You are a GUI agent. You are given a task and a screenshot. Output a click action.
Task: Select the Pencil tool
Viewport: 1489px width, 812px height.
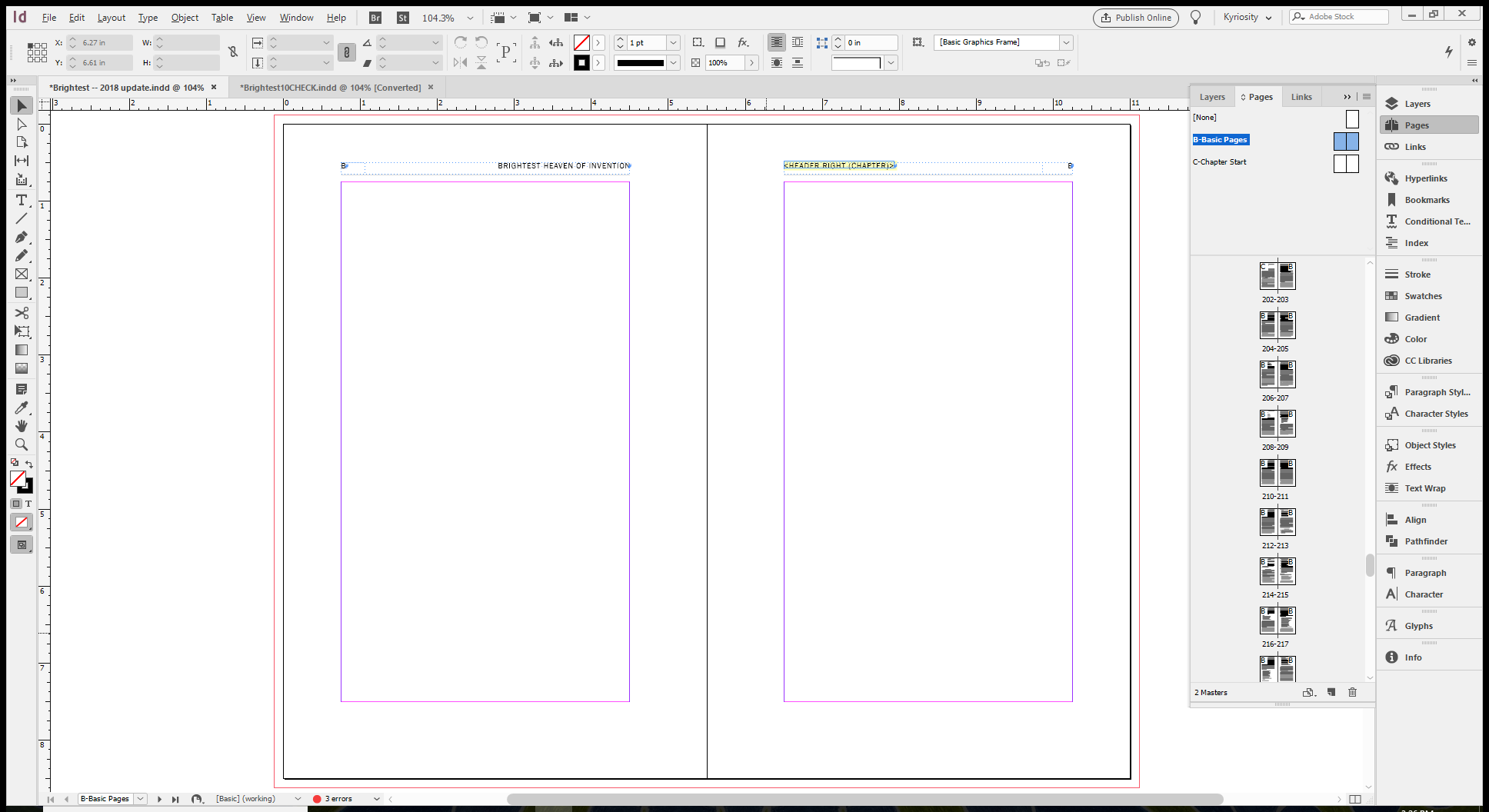pos(22,255)
